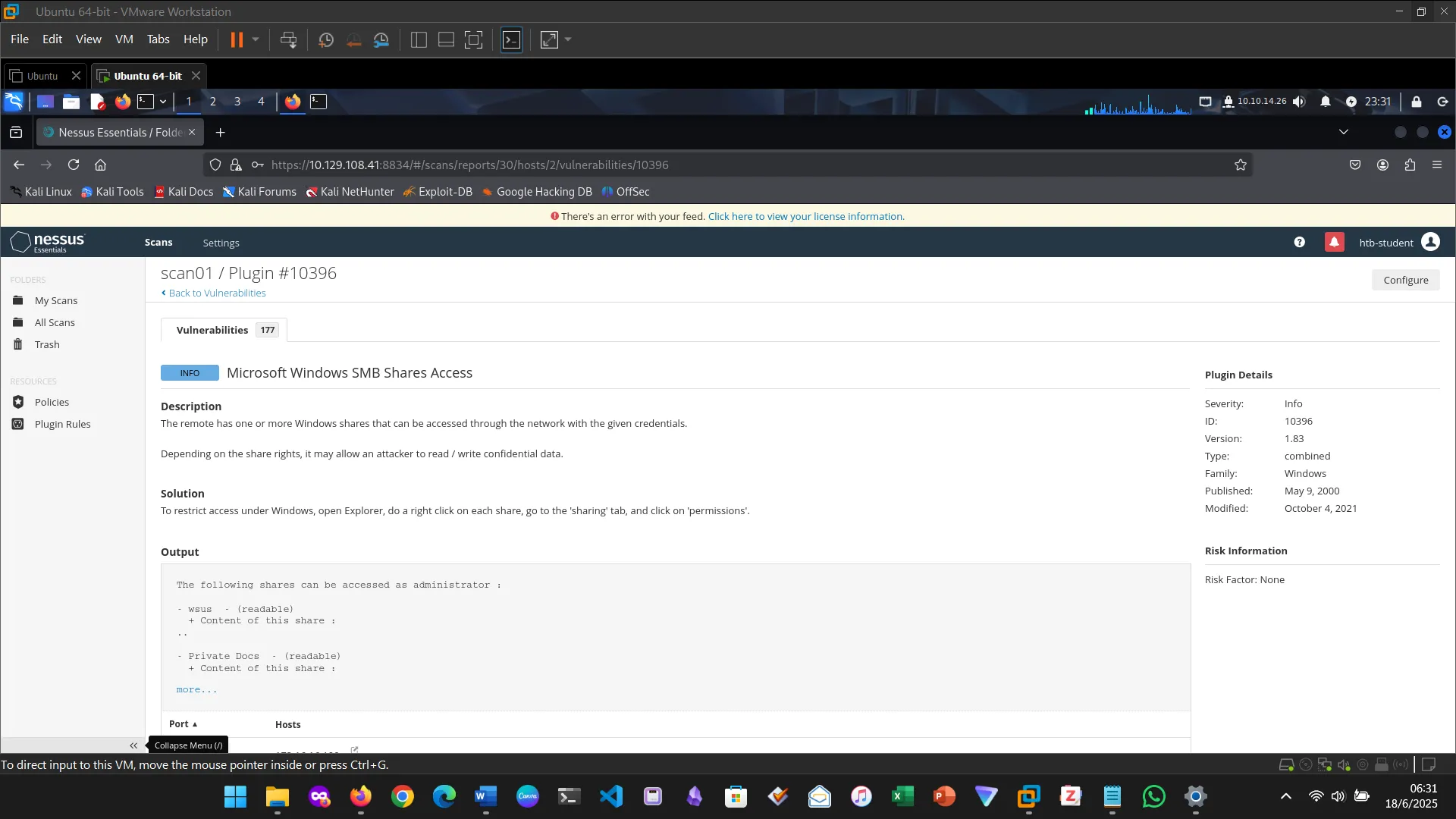Collapse the Nessus sidebar menu
Image resolution: width=1456 pixels, height=819 pixels.
tap(133, 745)
